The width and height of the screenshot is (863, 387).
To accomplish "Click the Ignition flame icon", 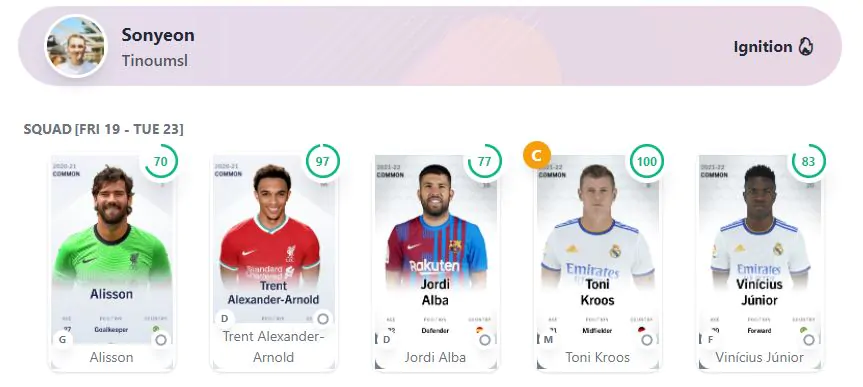I will [805, 47].
